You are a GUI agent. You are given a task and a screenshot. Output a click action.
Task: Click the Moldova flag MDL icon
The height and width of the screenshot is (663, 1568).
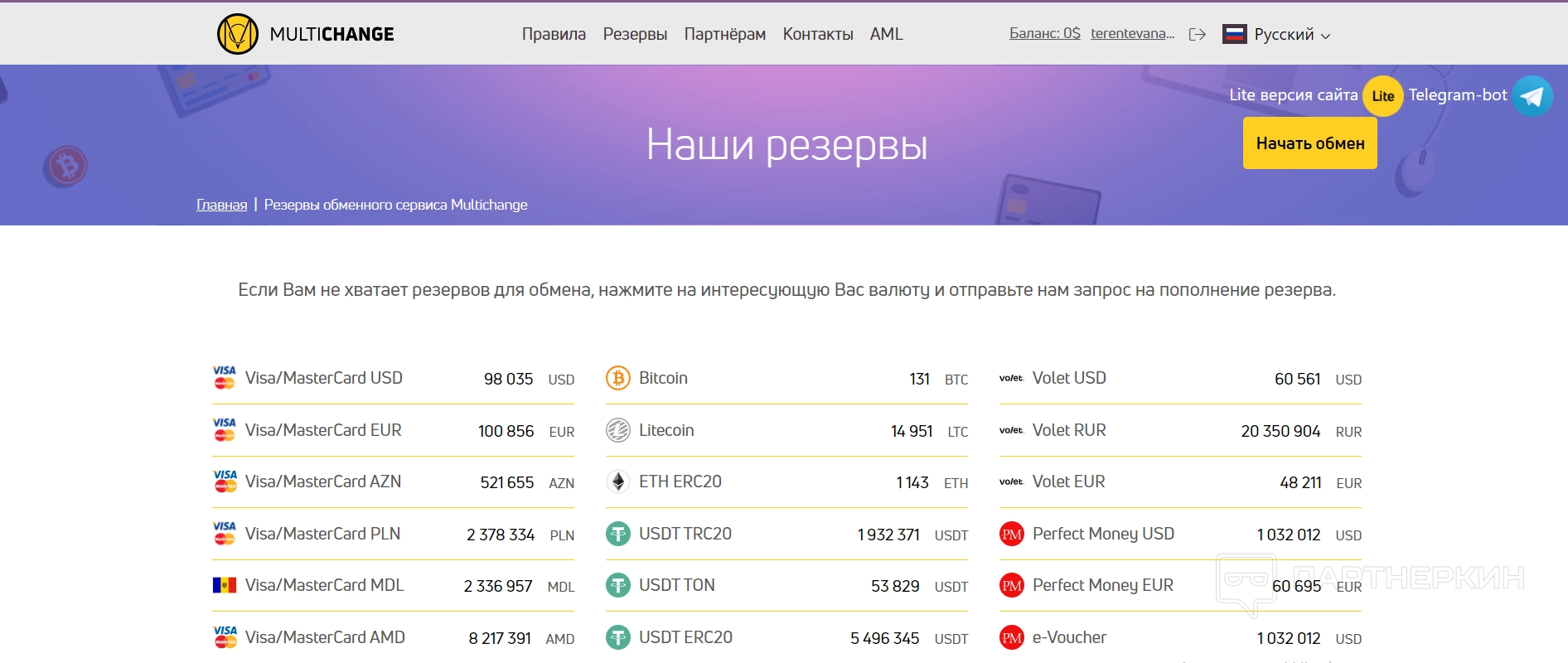pyautogui.click(x=225, y=585)
